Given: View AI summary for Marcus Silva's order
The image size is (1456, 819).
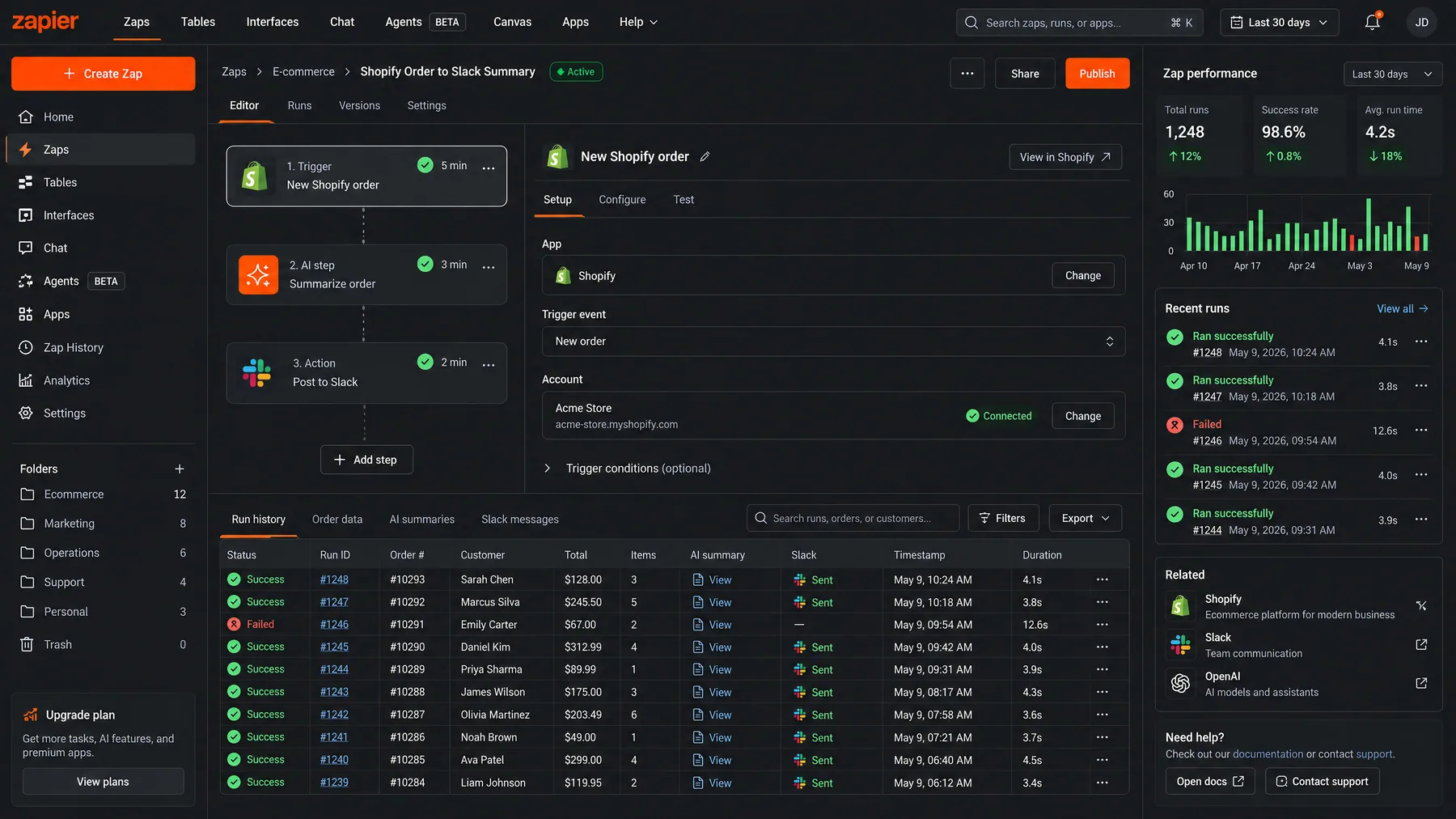Looking at the screenshot, I should pos(713,602).
